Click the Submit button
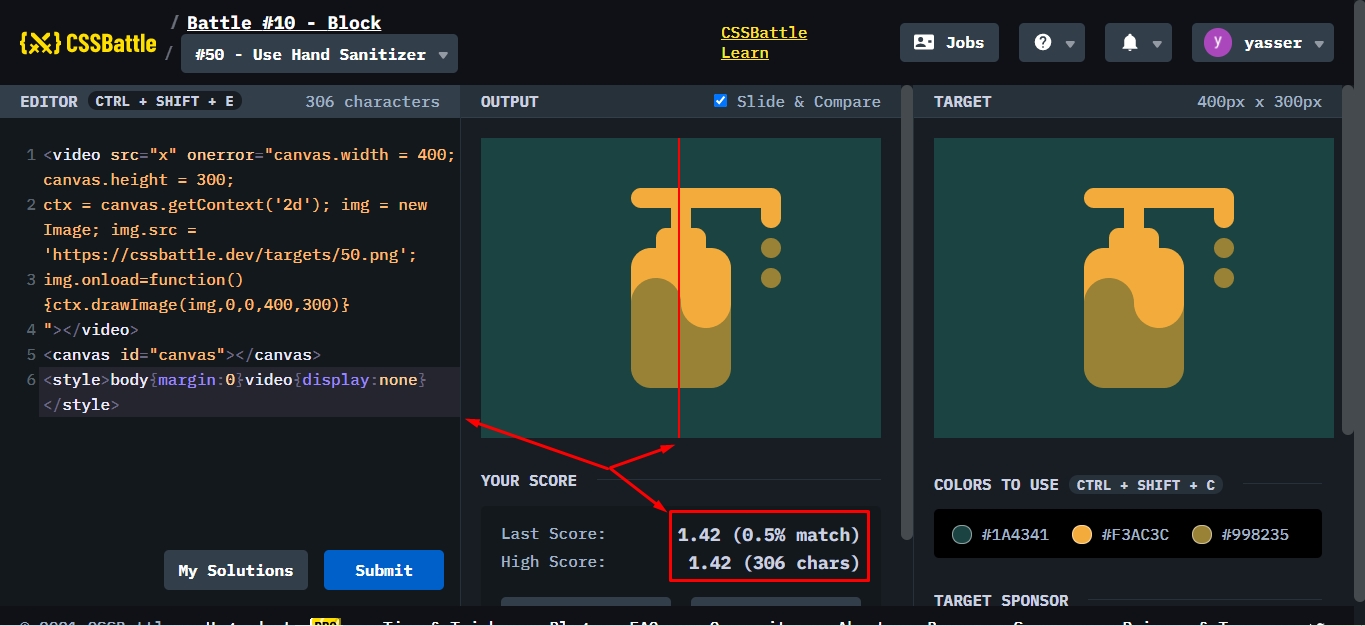This screenshot has height=626, width=1365. point(383,570)
